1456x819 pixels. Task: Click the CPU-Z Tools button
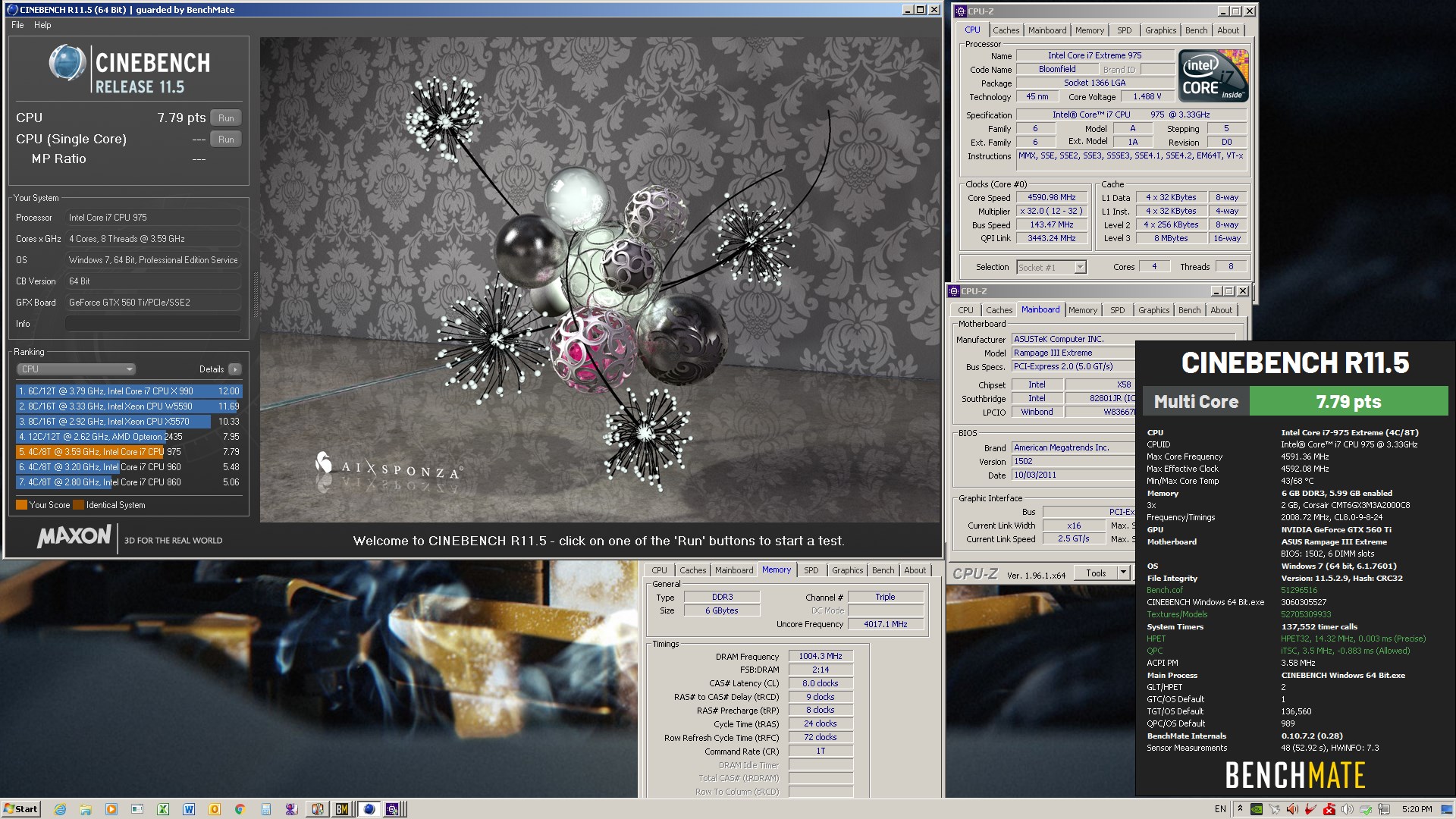tap(1096, 573)
